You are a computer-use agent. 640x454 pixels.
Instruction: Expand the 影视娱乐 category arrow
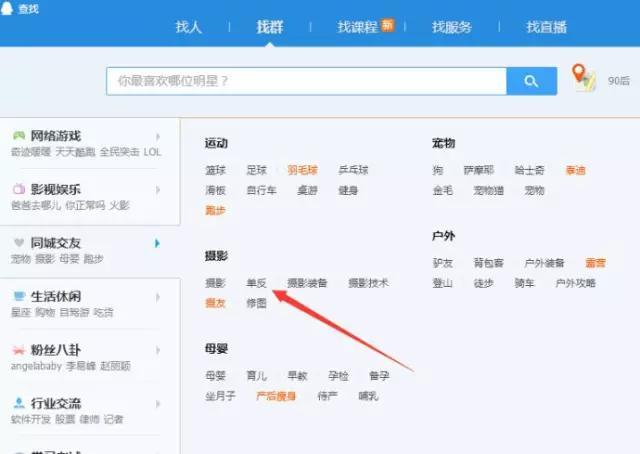(x=158, y=190)
